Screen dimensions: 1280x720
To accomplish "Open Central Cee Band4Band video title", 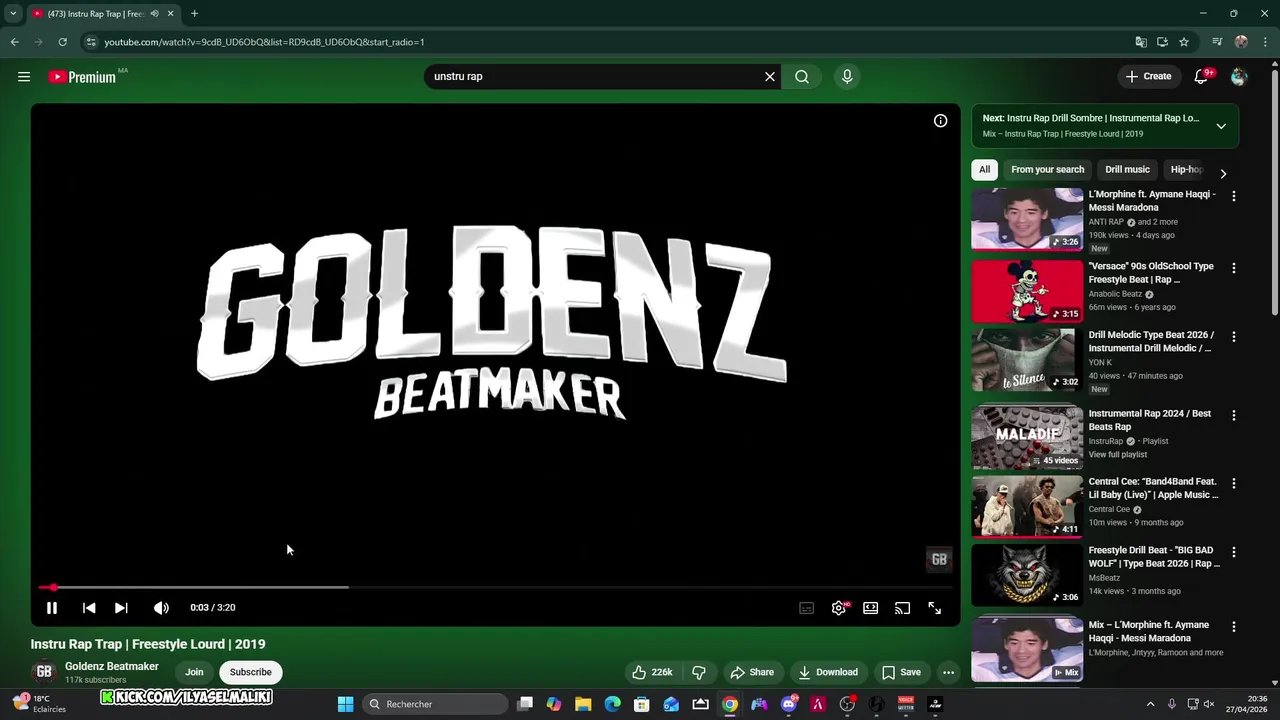I will pyautogui.click(x=1153, y=488).
